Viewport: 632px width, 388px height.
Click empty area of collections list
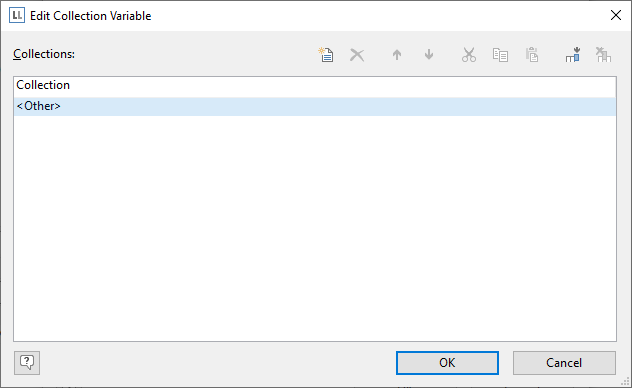point(315,228)
